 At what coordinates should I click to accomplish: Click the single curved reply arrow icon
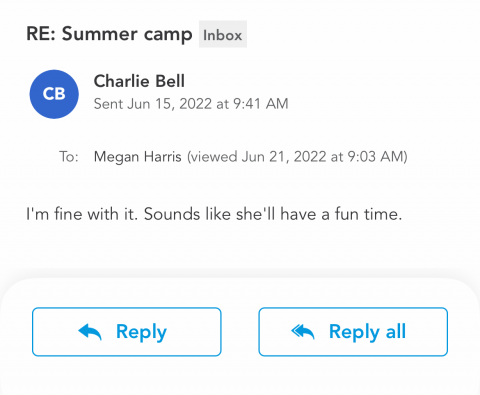90,332
